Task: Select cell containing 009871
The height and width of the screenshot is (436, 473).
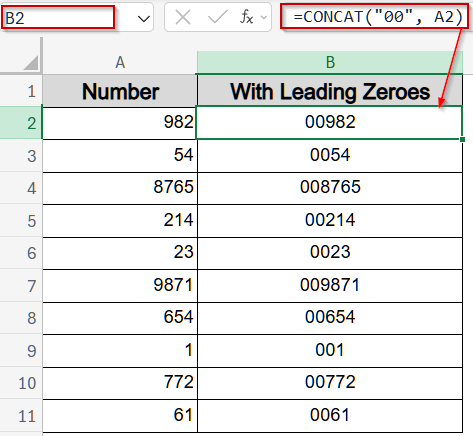Action: point(330,286)
